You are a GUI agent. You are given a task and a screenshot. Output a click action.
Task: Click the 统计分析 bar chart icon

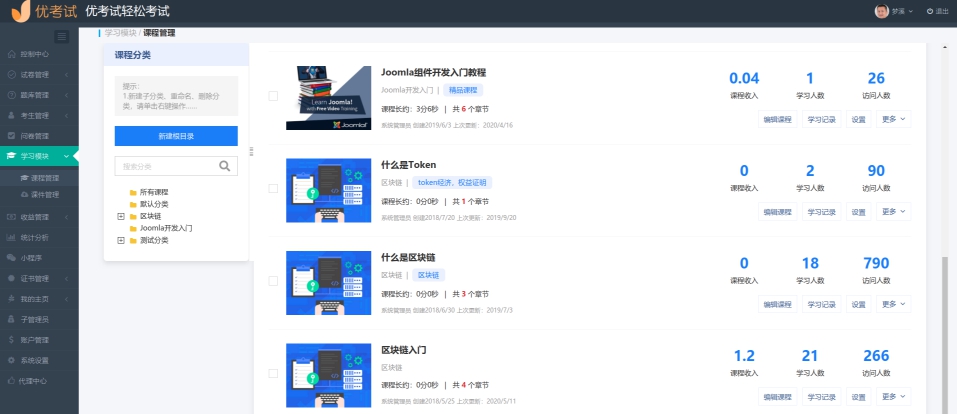[x=11, y=238]
